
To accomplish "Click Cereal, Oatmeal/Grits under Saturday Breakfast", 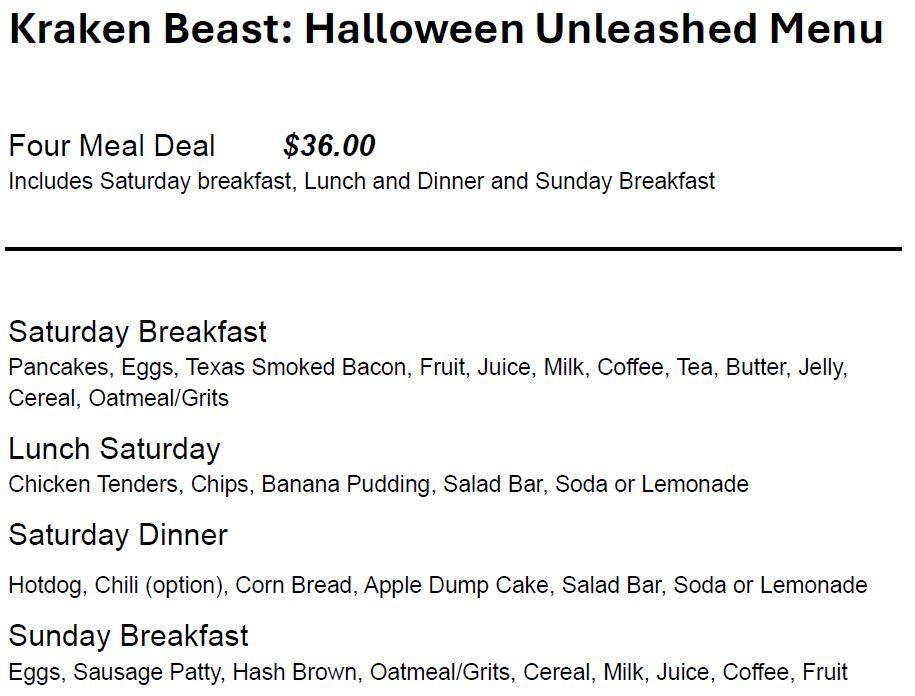I will click(118, 398).
